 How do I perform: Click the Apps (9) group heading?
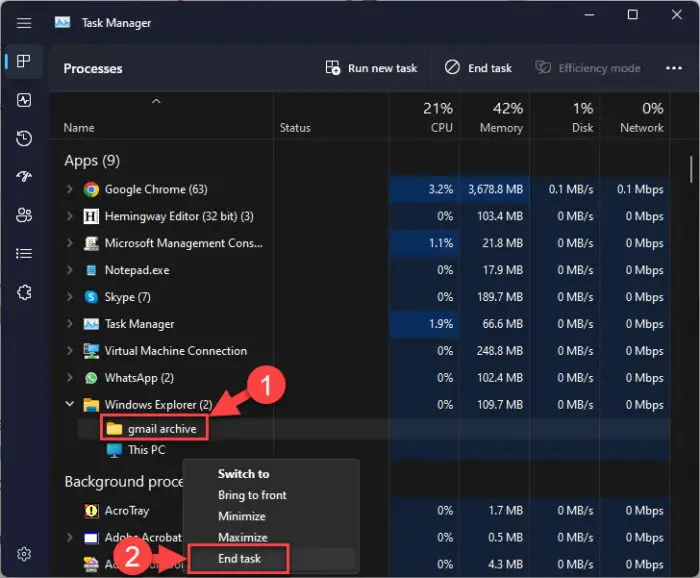(92, 161)
